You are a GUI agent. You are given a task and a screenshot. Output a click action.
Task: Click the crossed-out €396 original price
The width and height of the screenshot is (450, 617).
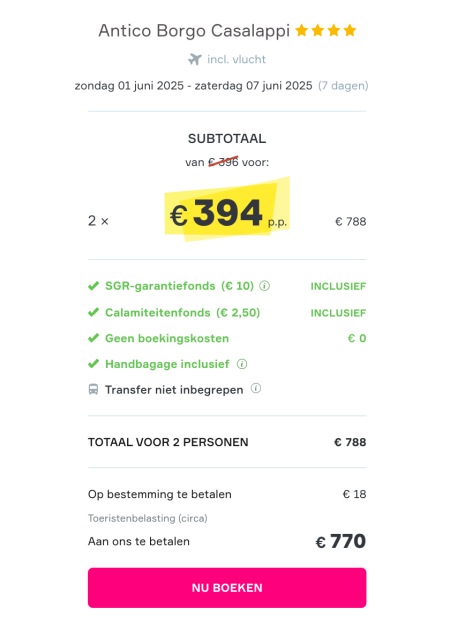point(223,162)
